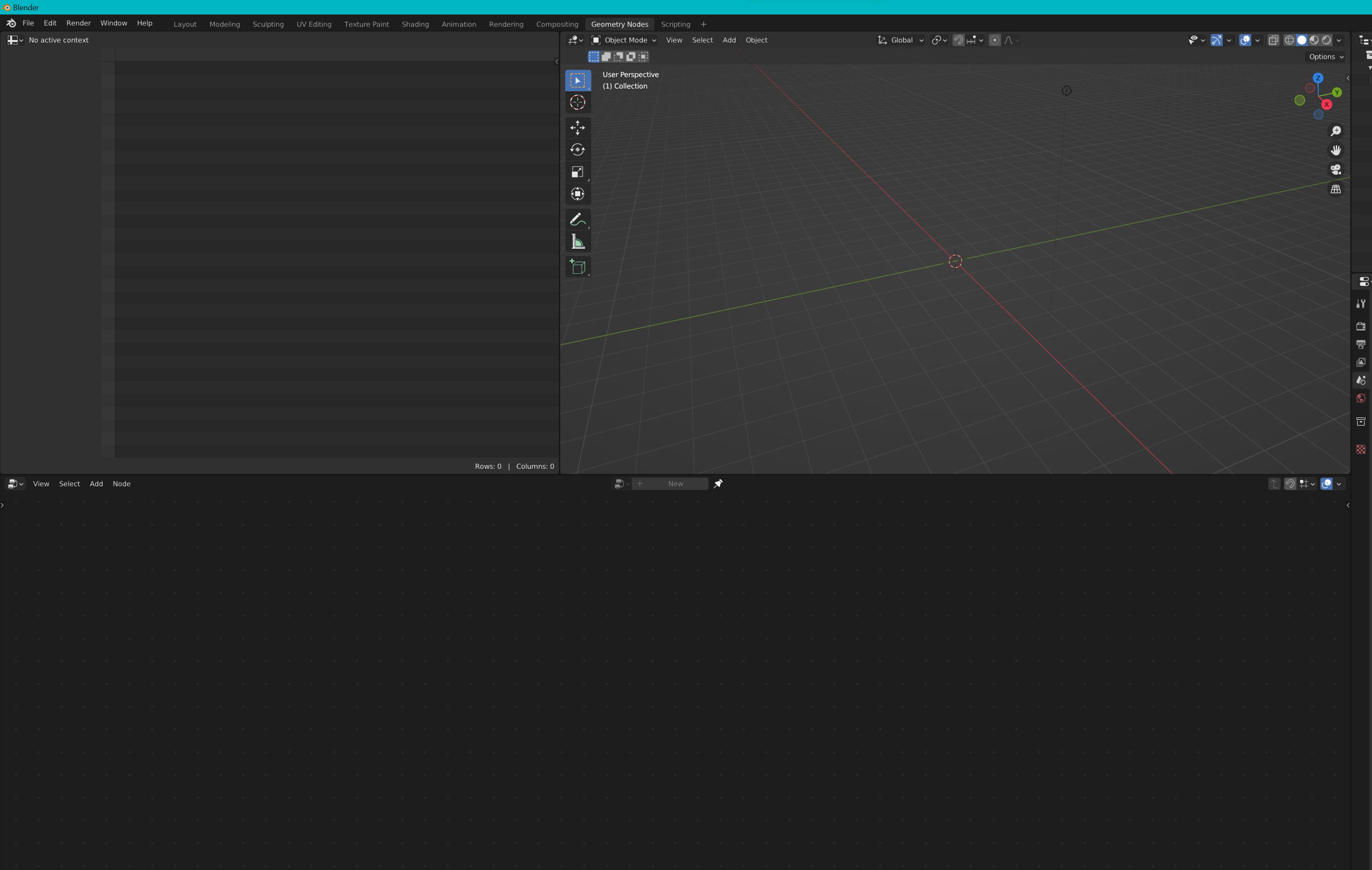
Task: Switch perspective/orthographic grid icon
Action: [1335, 189]
